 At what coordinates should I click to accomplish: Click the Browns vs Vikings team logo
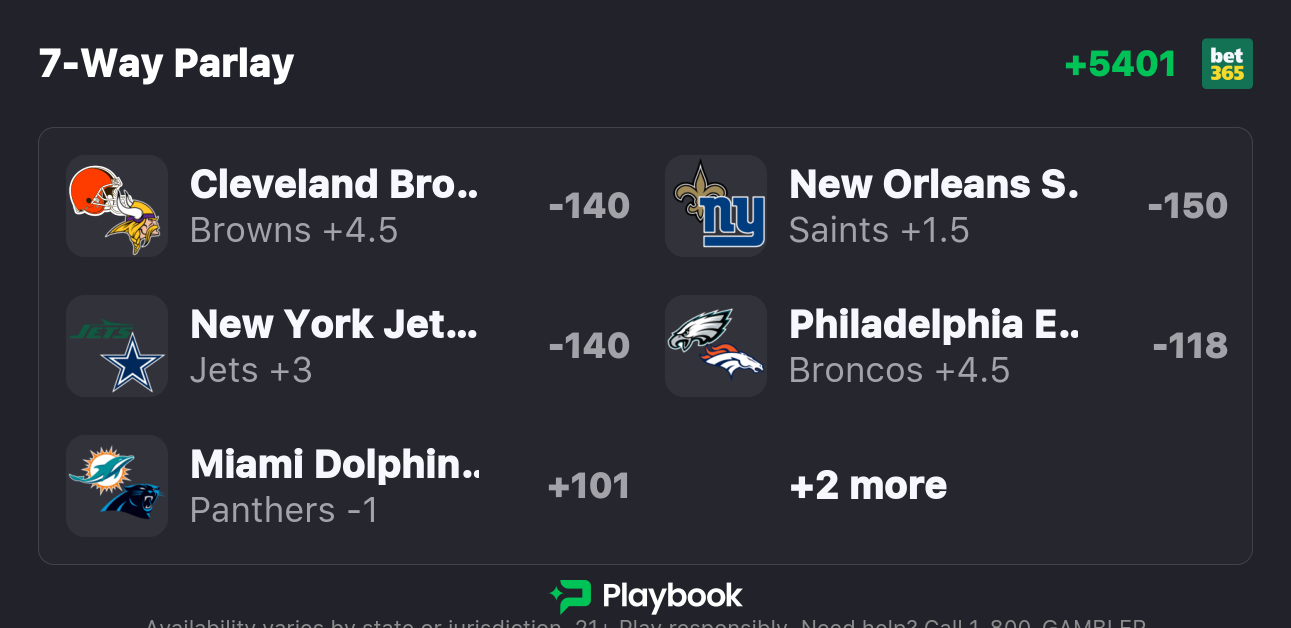(116, 206)
